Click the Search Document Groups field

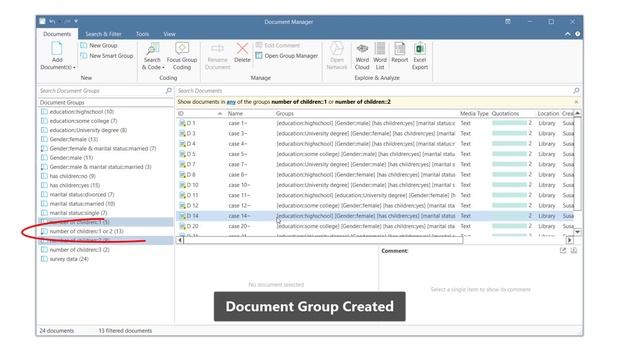point(102,91)
